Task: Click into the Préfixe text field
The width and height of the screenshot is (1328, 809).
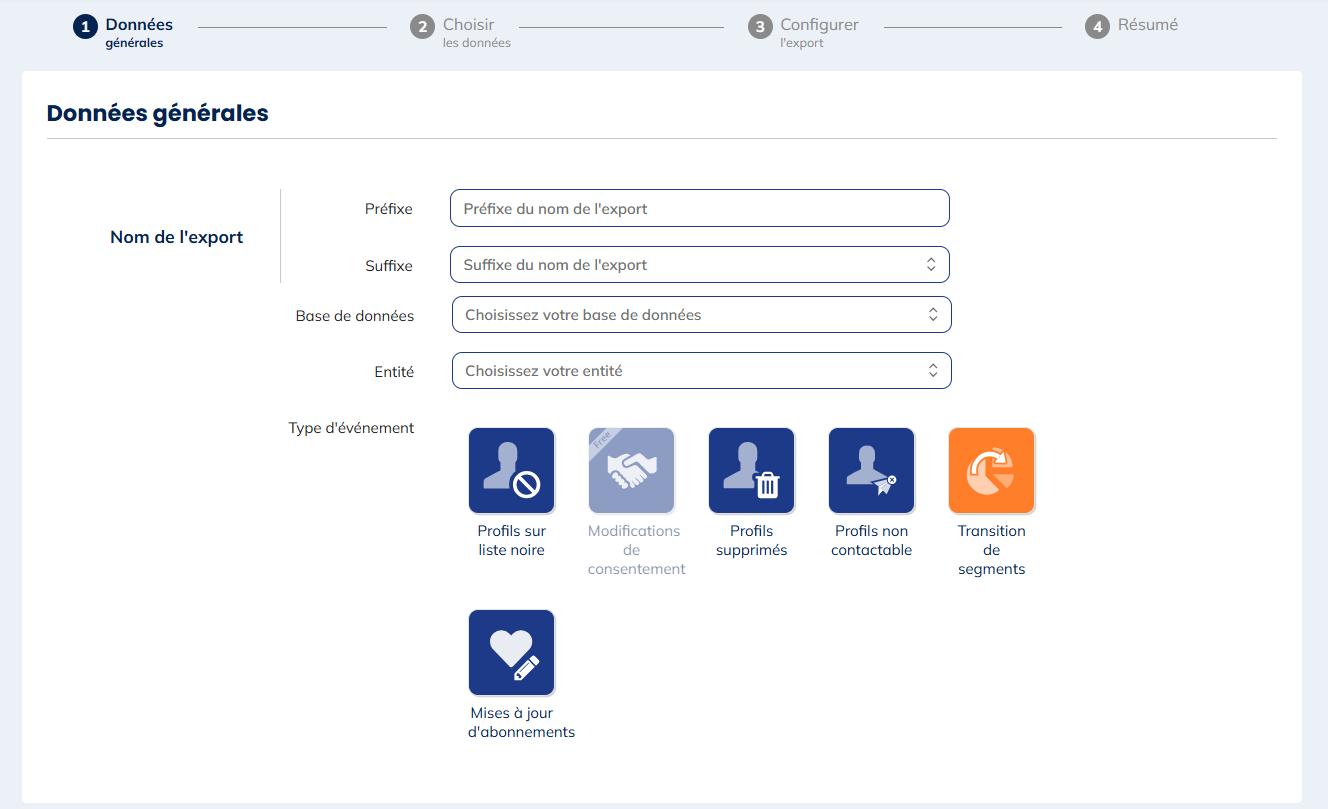Action: pos(699,209)
